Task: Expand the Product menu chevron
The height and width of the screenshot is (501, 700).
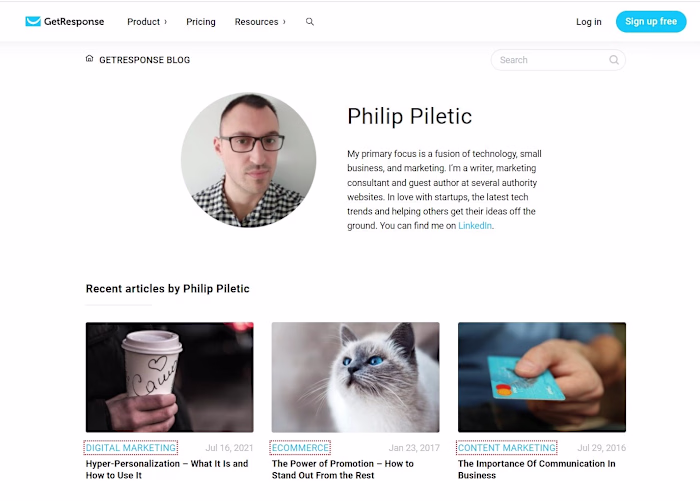Action: click(166, 21)
